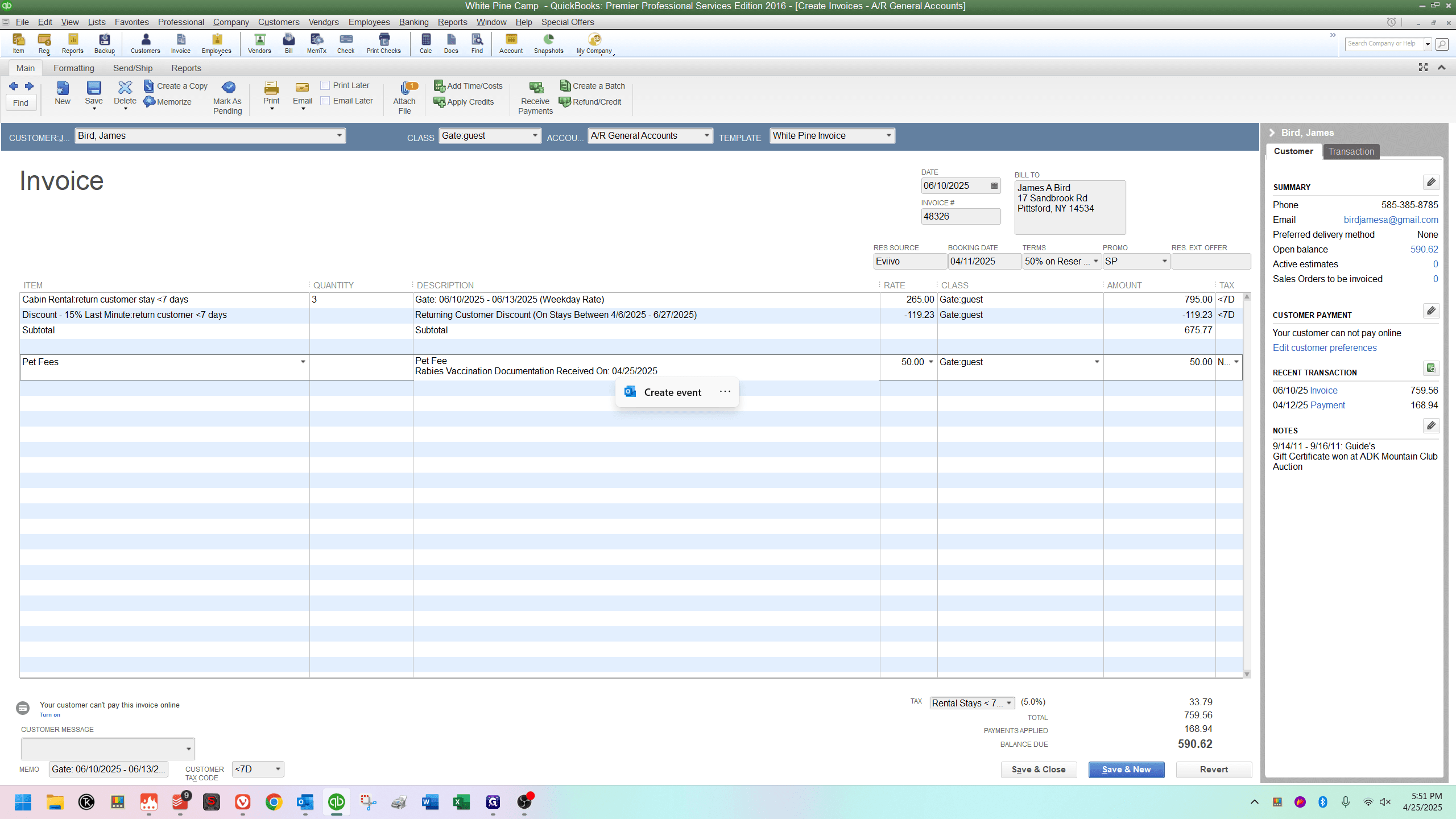Open the Docs icon

[451, 43]
